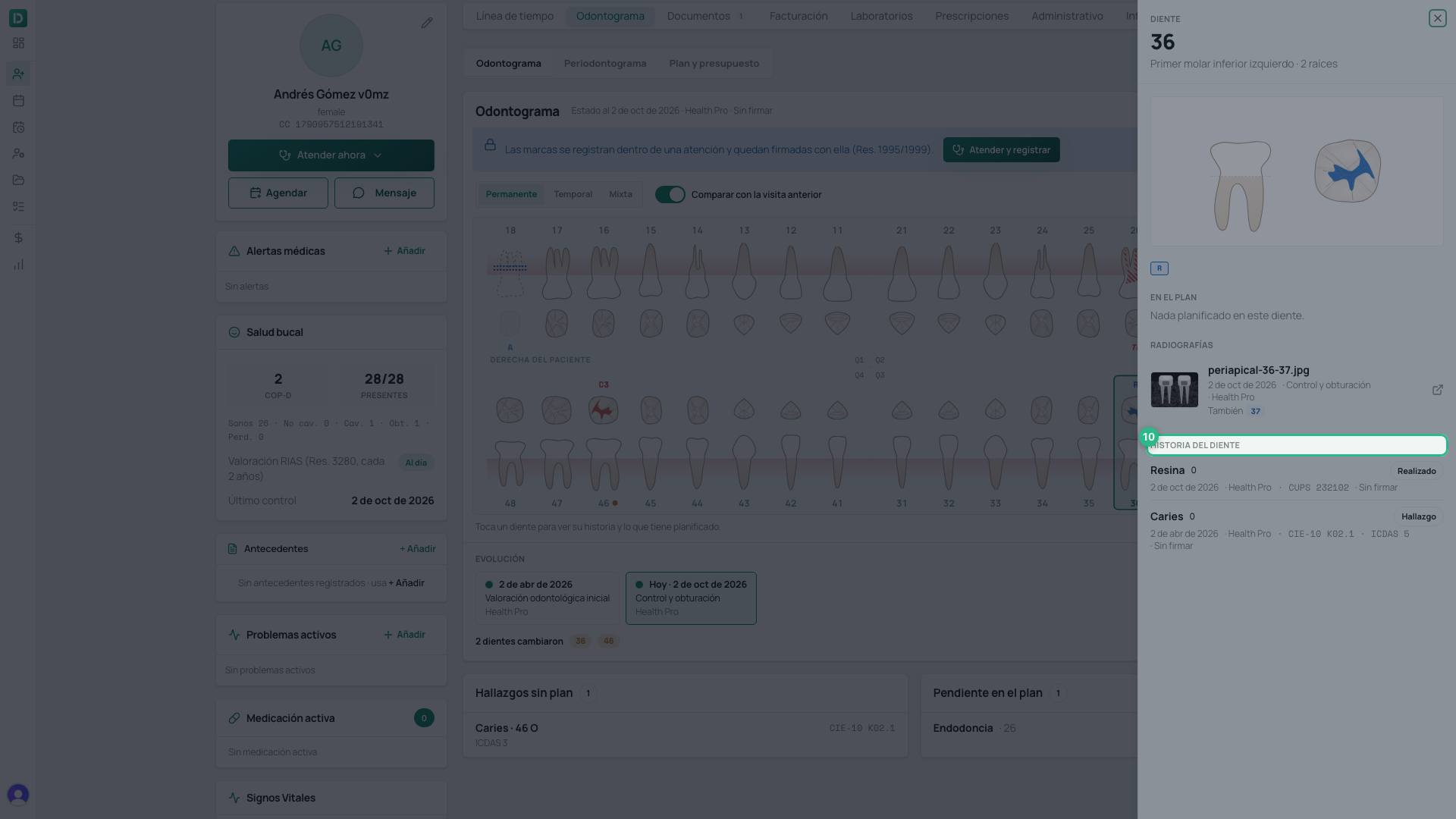Switch to Línea de tiempo tab
Image resolution: width=1456 pixels, height=819 pixels.
click(x=515, y=16)
